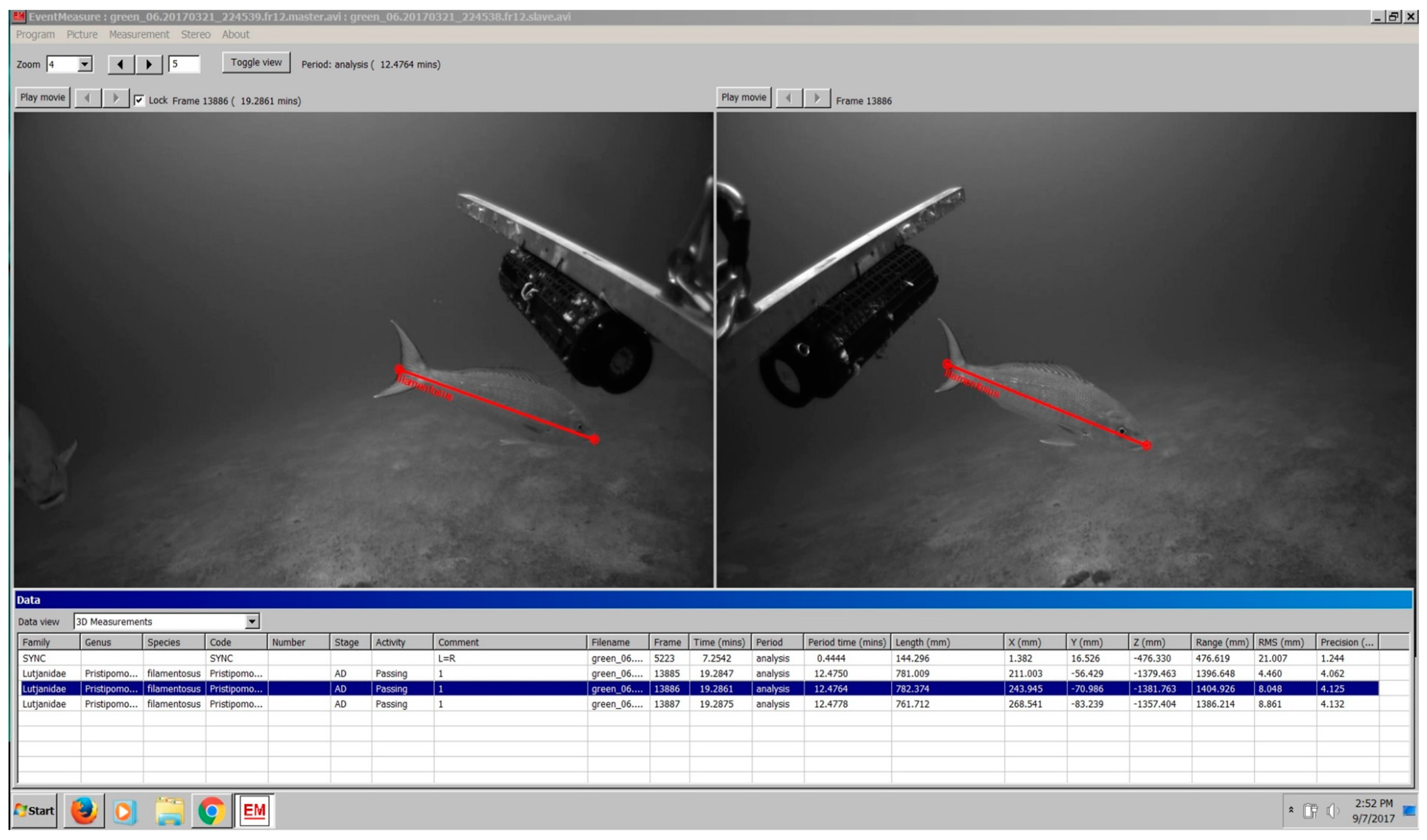Uncheck the Lock frames checkbox
This screenshot has height=840, width=1427.
(x=139, y=100)
